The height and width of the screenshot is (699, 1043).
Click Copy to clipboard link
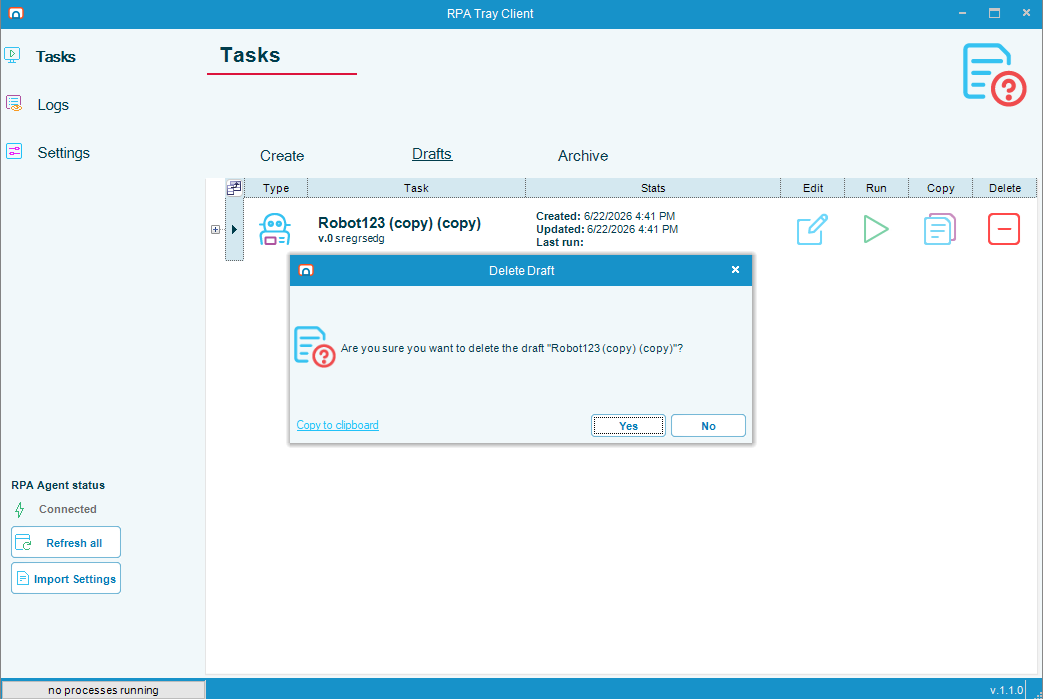point(337,425)
